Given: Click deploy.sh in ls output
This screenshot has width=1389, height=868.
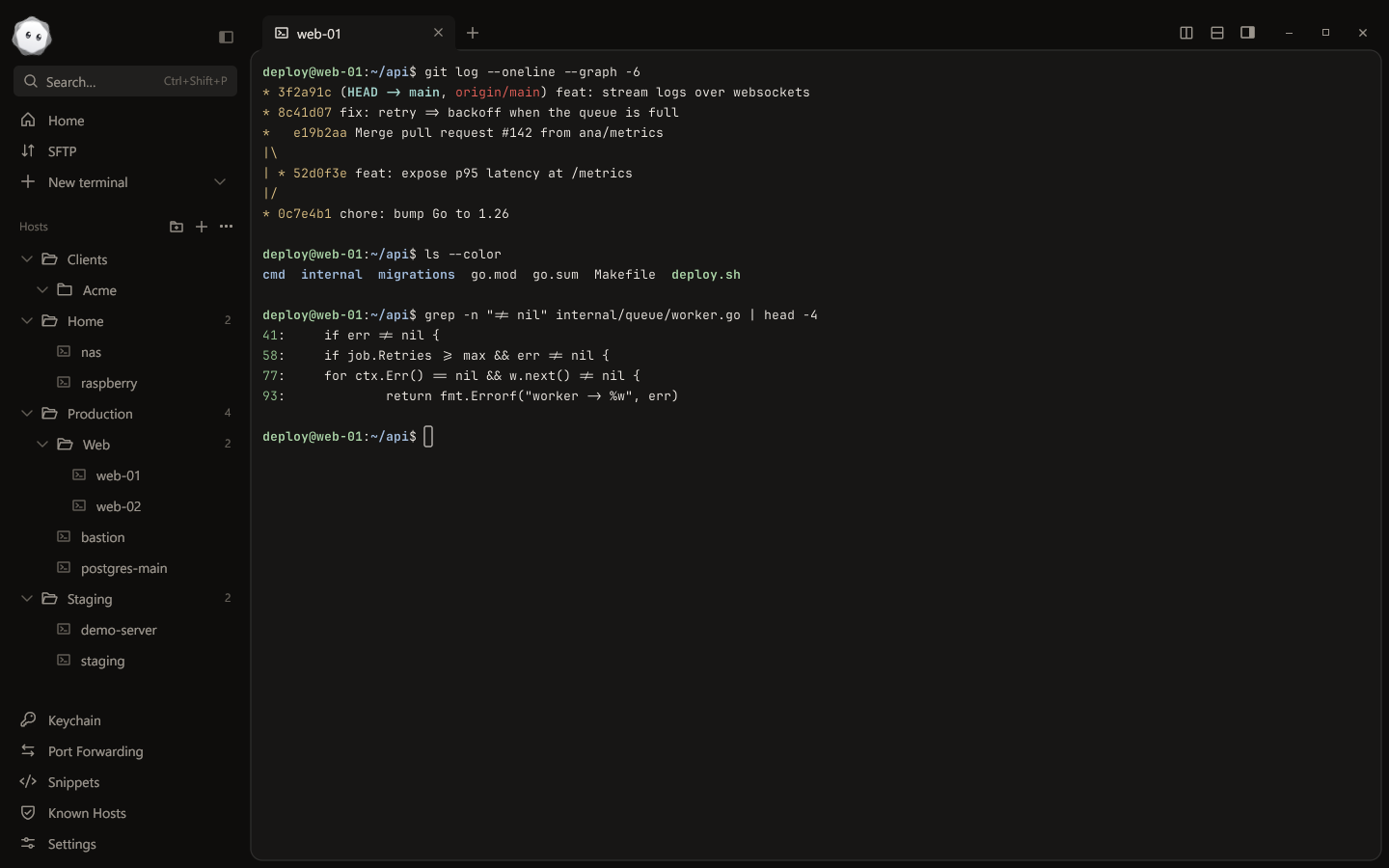Looking at the screenshot, I should point(706,275).
